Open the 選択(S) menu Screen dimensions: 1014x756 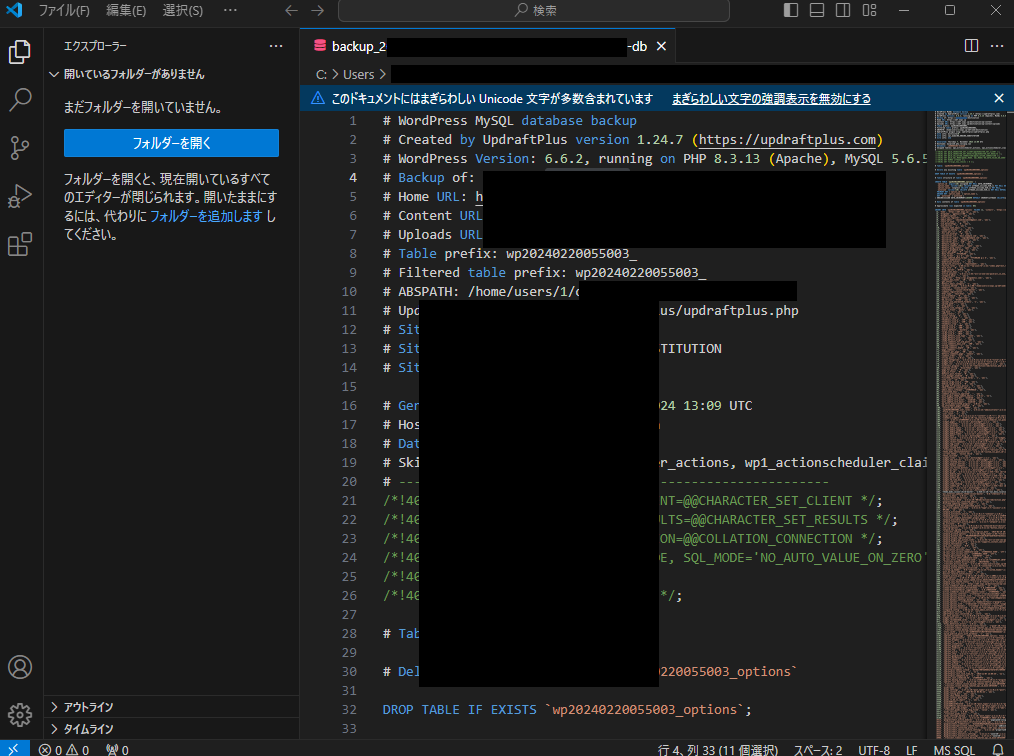(181, 10)
